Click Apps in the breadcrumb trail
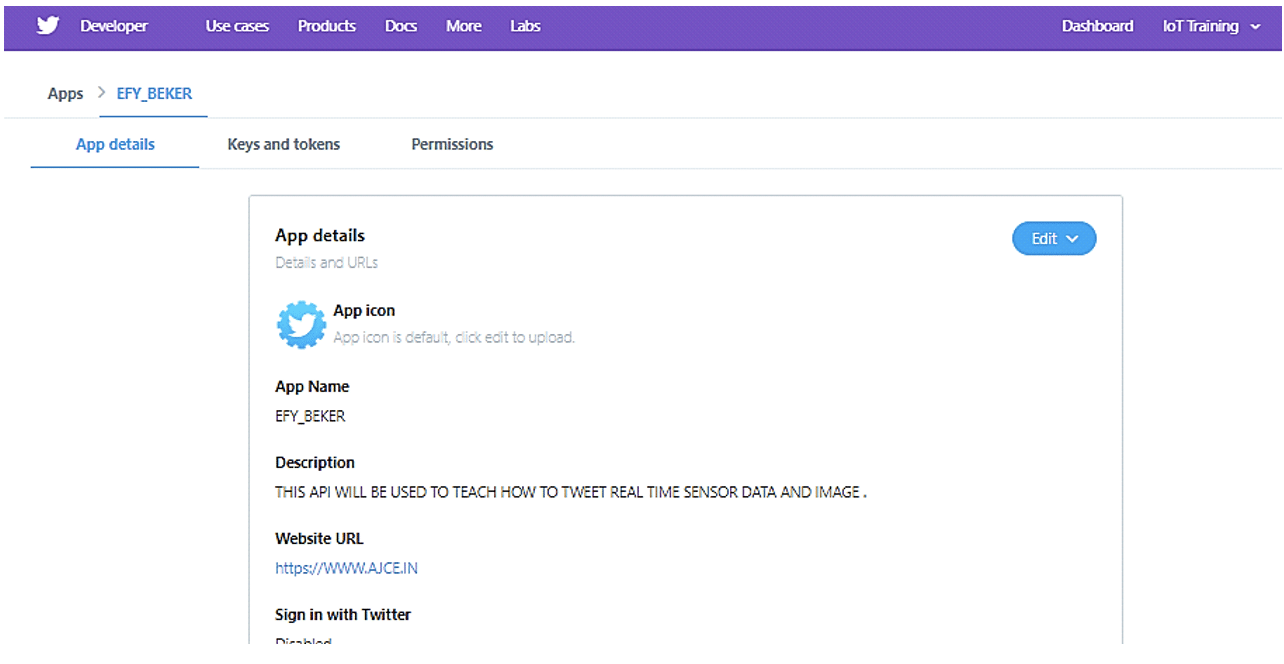The height and width of the screenshot is (664, 1284). pyautogui.click(x=64, y=93)
